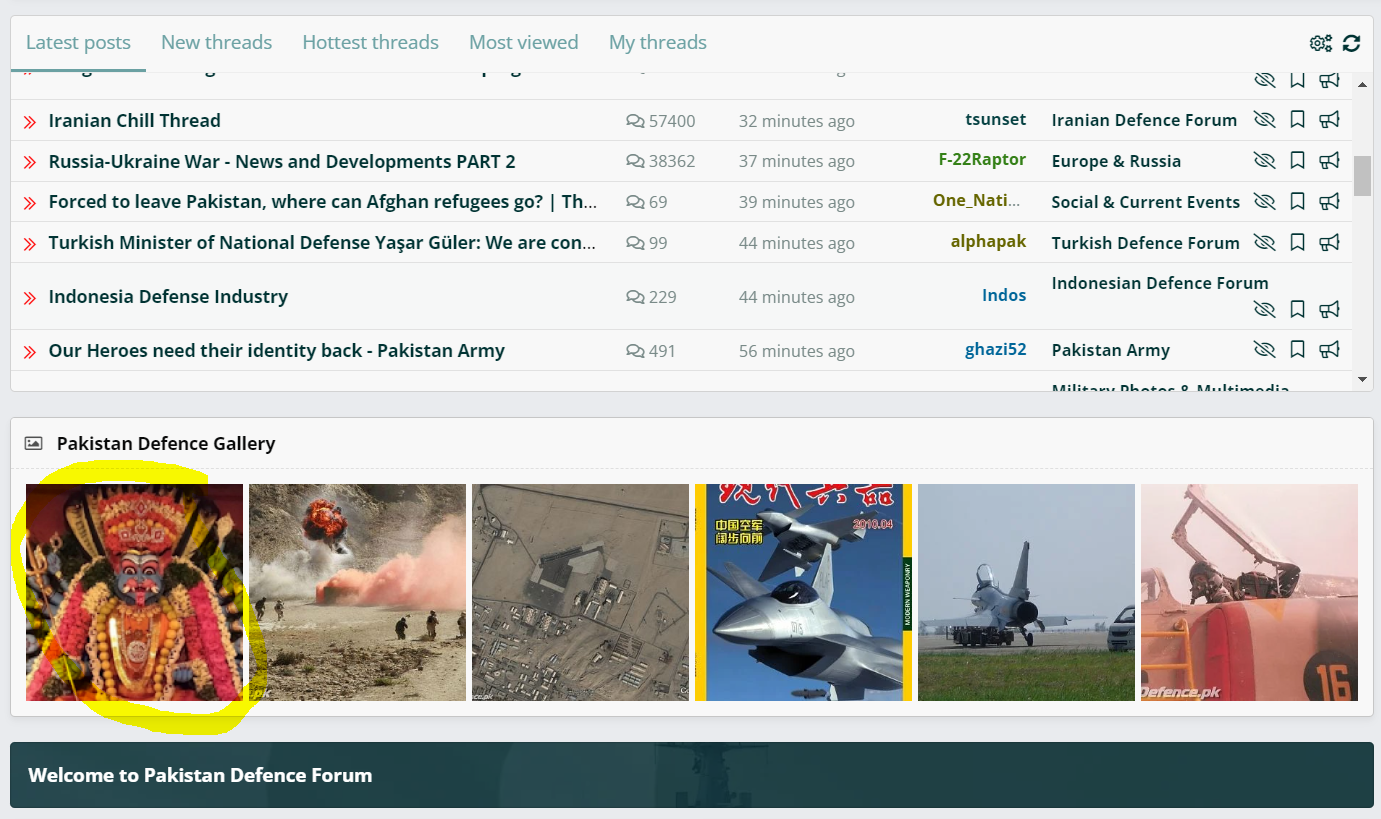
Task: Bookmark the Indonesia Defense Industry thread
Action: (x=1297, y=310)
